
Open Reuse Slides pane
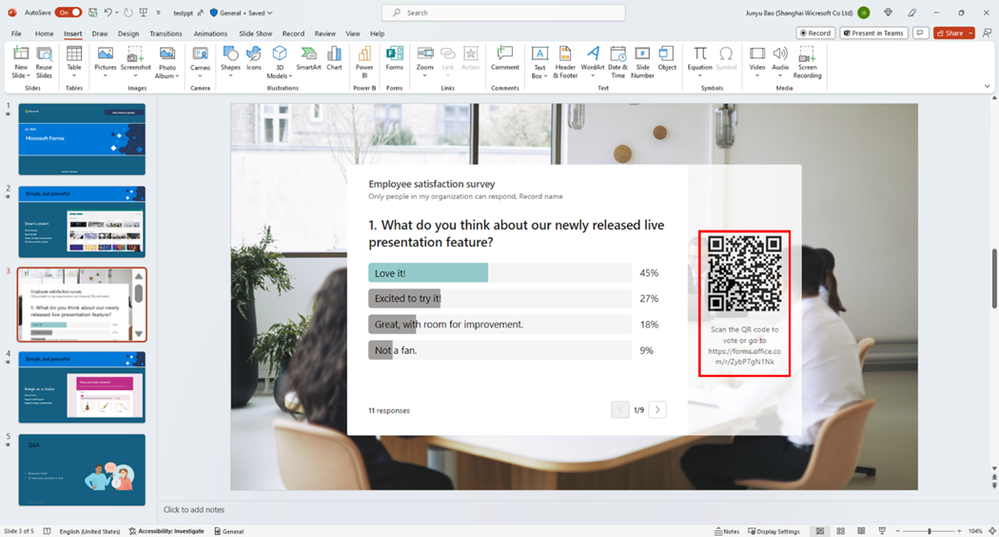coord(44,62)
